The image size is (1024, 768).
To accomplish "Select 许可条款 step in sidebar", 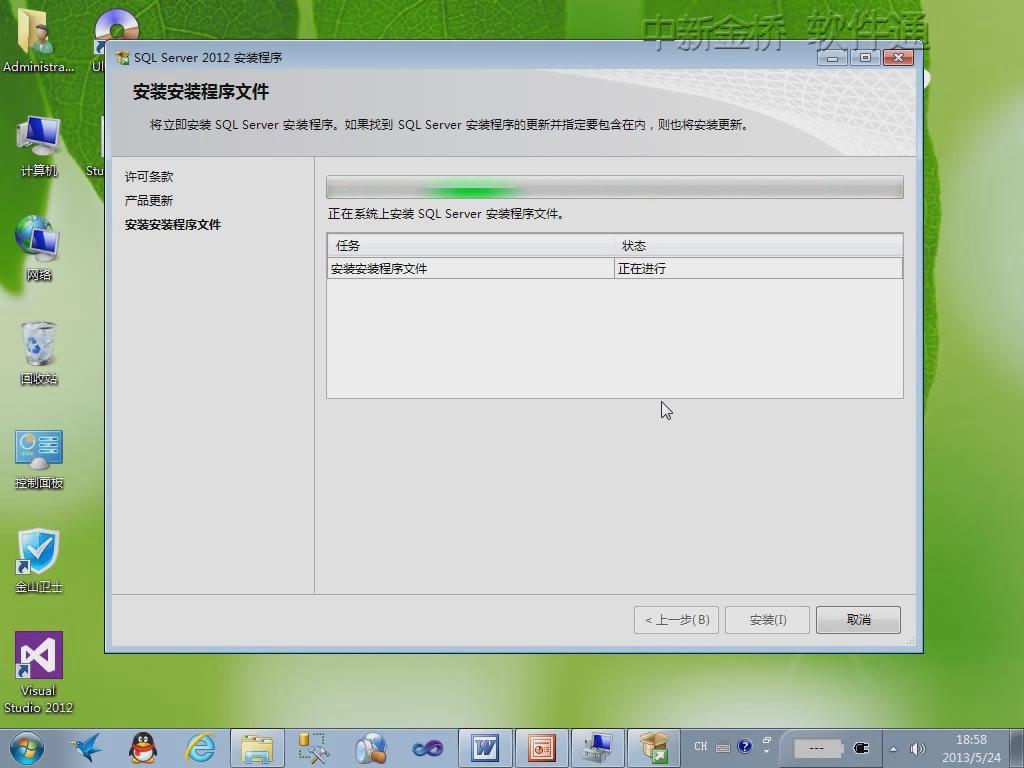I will pos(149,176).
